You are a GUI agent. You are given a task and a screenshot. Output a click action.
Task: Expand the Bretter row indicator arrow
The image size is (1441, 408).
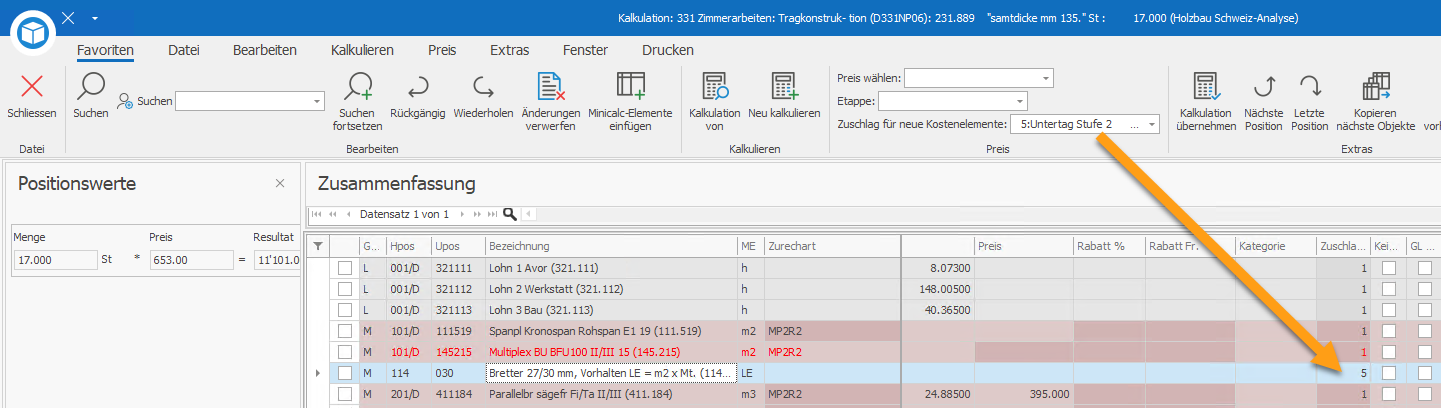point(318,373)
